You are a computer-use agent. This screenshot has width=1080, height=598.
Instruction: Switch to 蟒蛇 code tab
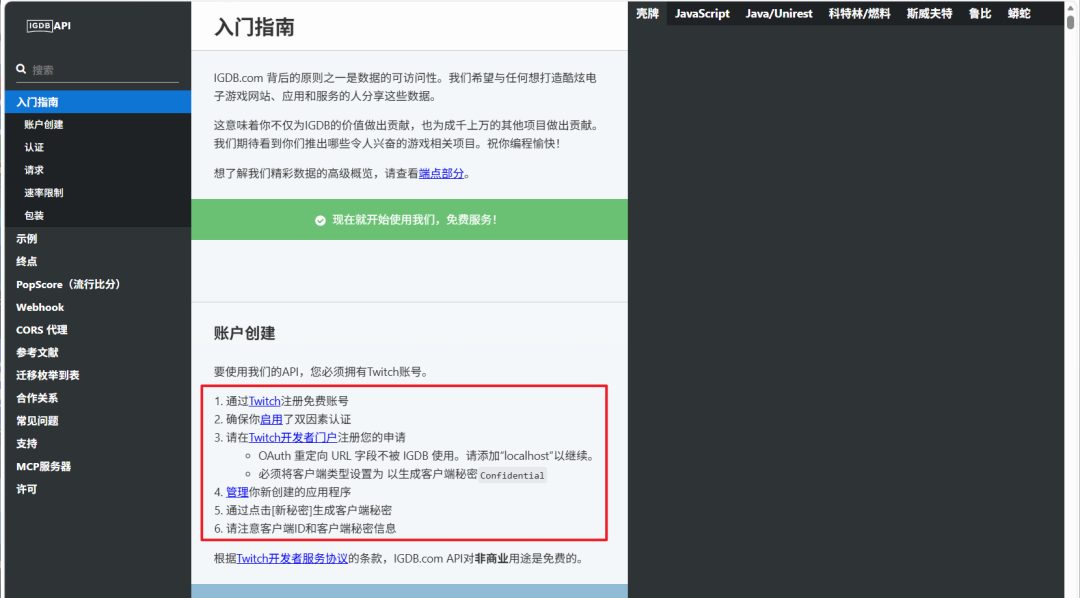pyautogui.click(x=1019, y=13)
